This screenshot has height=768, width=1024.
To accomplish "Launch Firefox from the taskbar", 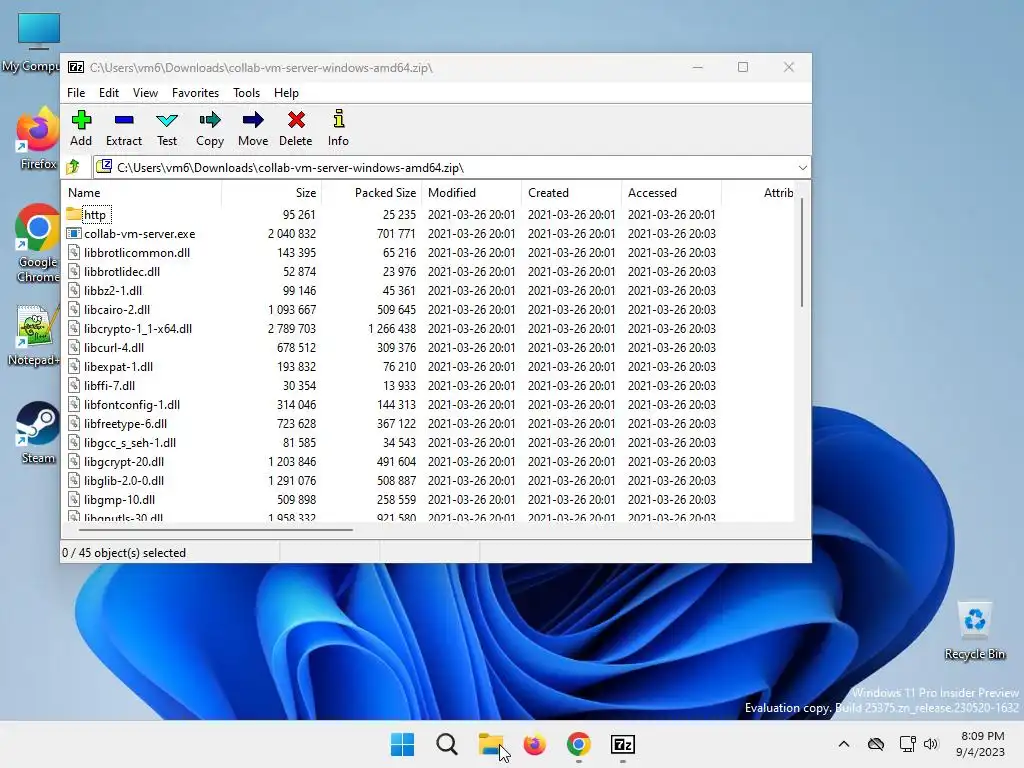I will click(534, 744).
